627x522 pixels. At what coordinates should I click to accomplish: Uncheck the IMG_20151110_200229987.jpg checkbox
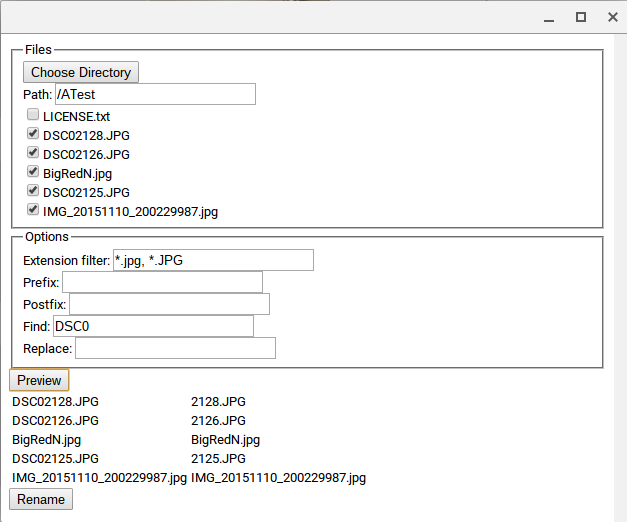(x=33, y=210)
